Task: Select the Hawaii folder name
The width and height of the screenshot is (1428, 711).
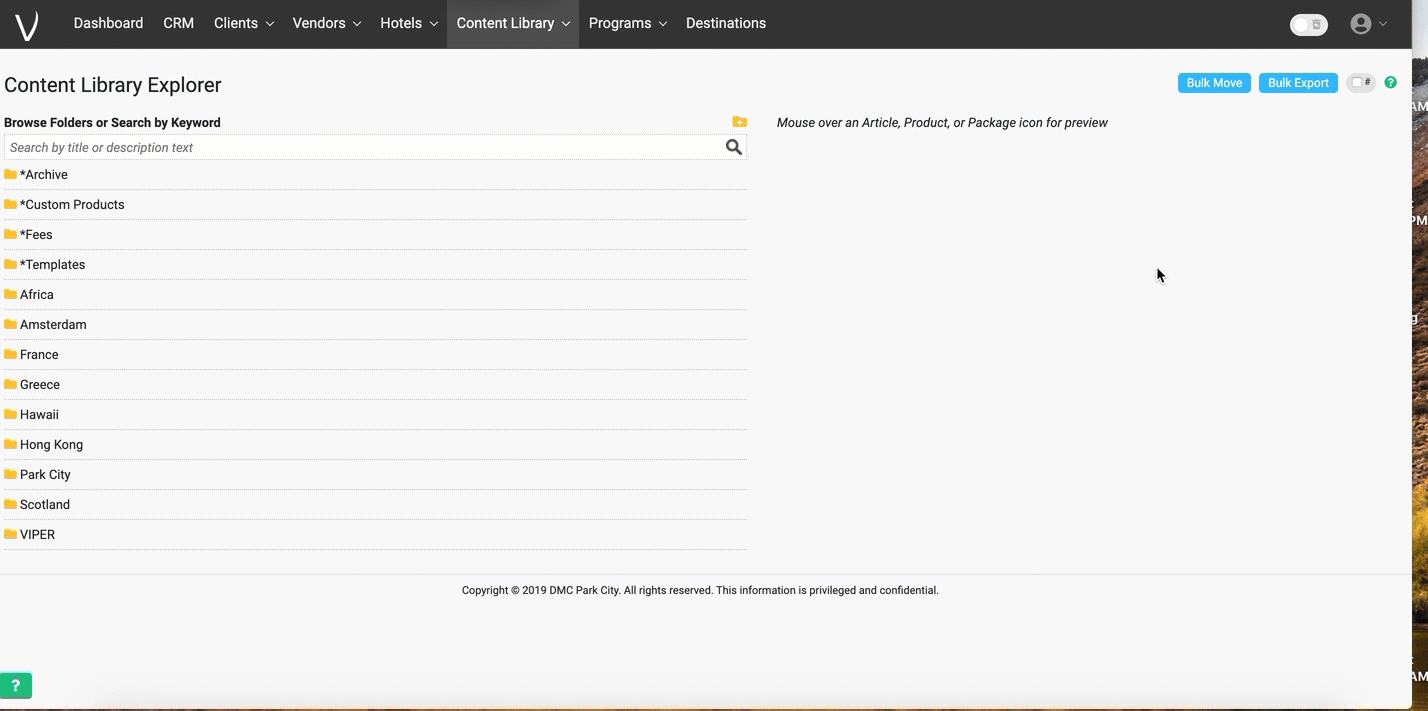Action: [x=39, y=415]
